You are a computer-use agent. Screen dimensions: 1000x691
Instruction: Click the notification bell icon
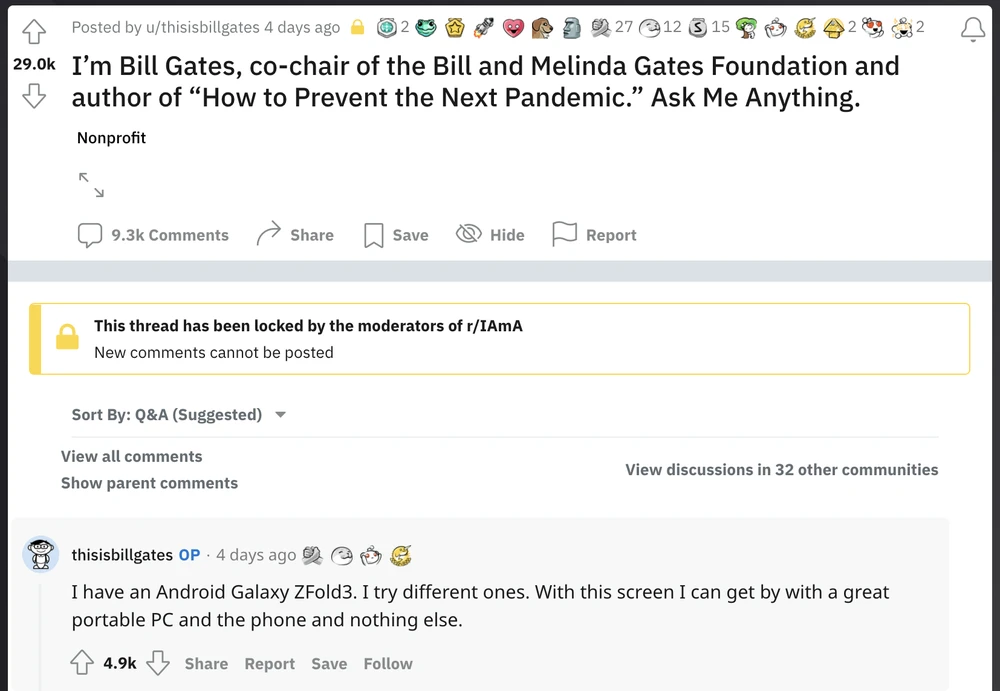coord(972,30)
